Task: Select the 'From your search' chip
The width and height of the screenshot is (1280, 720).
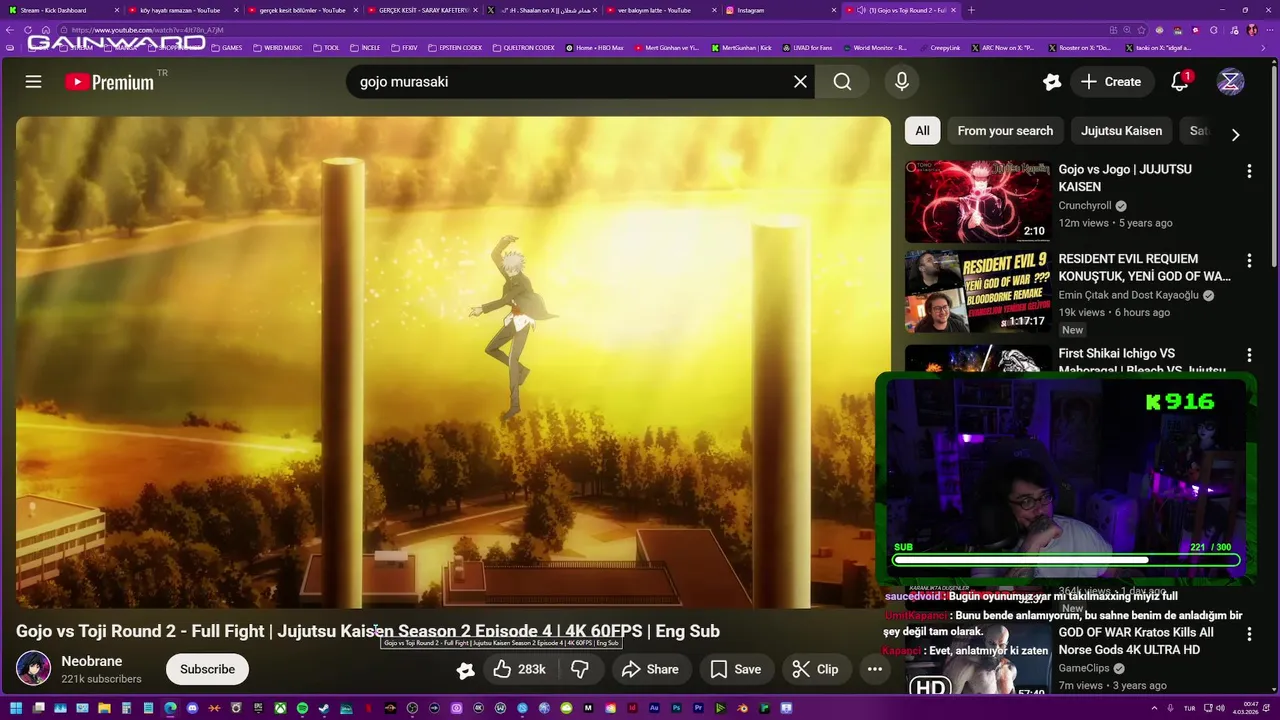Action: click(x=1005, y=131)
